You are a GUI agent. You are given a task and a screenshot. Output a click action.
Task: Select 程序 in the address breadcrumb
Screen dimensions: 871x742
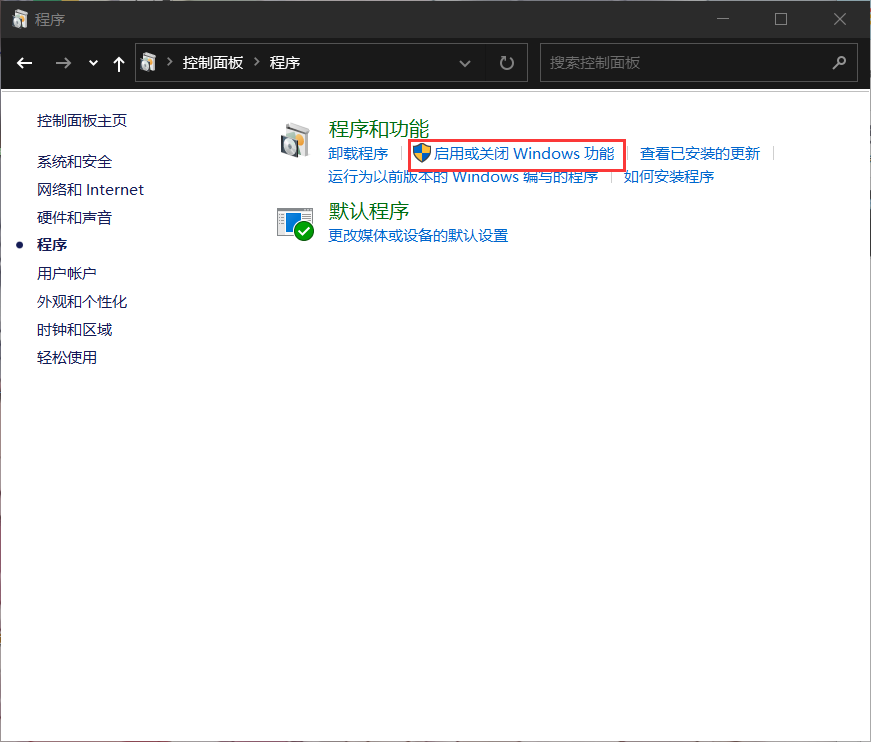point(284,63)
